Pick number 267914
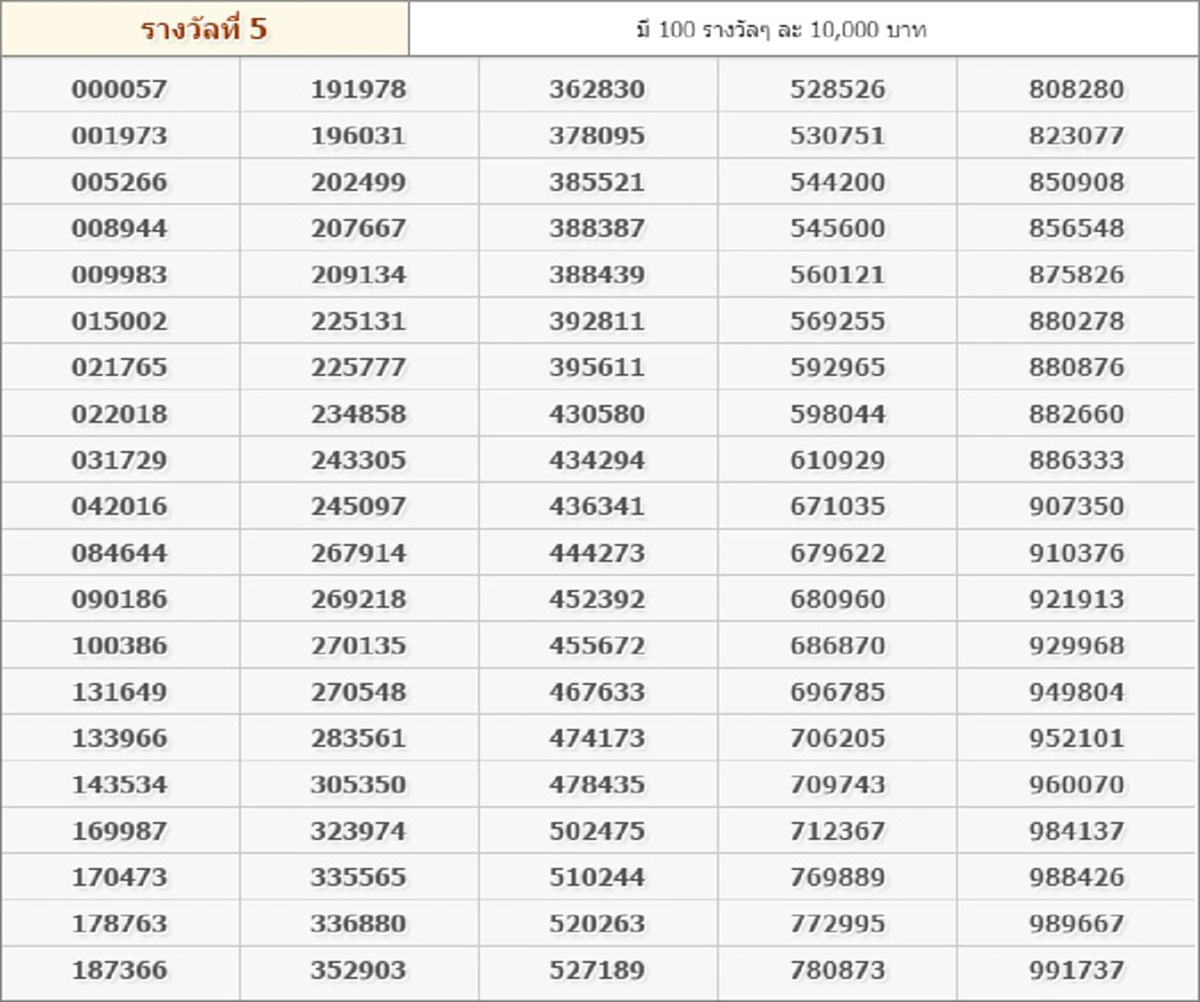The height and width of the screenshot is (1002, 1200). coord(358,552)
